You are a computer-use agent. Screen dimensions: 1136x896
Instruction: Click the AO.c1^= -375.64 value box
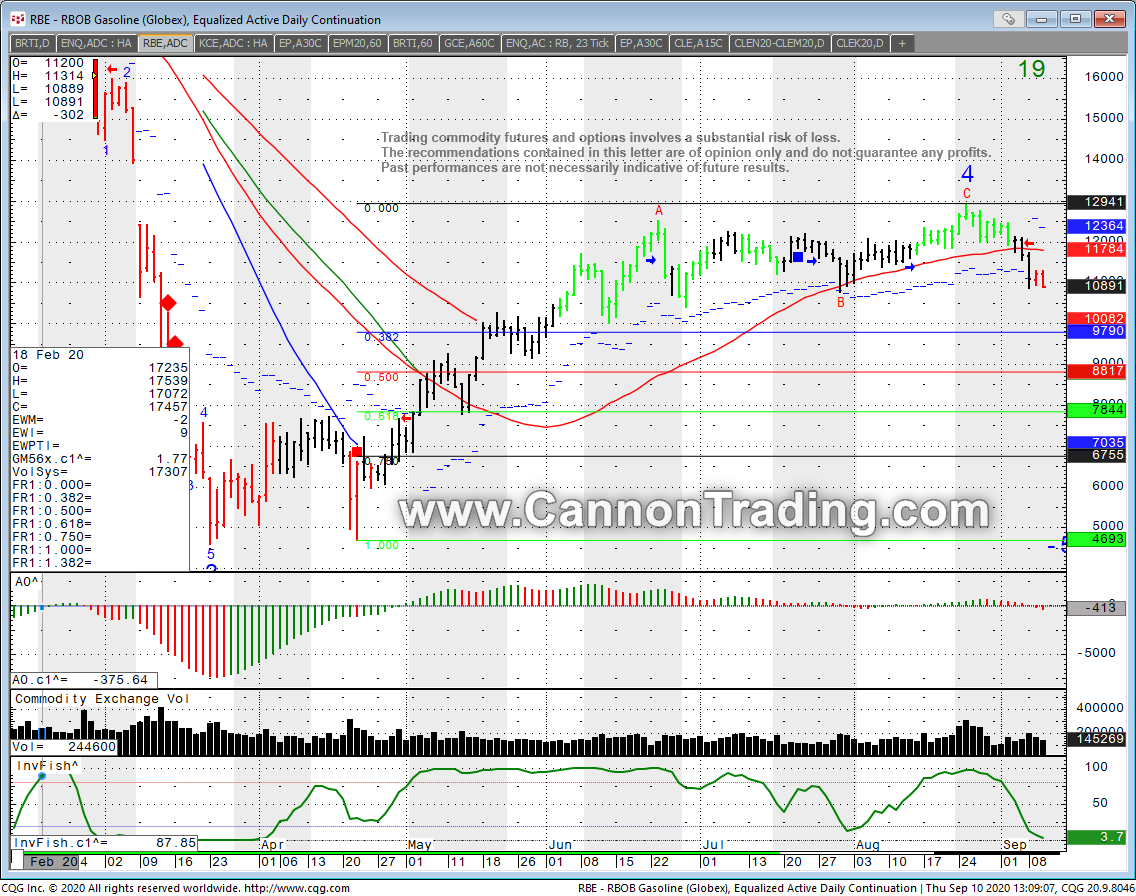coord(83,680)
